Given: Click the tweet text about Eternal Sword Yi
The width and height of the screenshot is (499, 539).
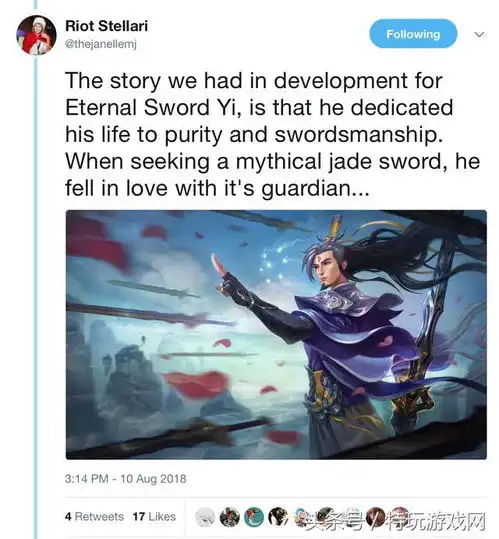Looking at the screenshot, I should point(273,134).
